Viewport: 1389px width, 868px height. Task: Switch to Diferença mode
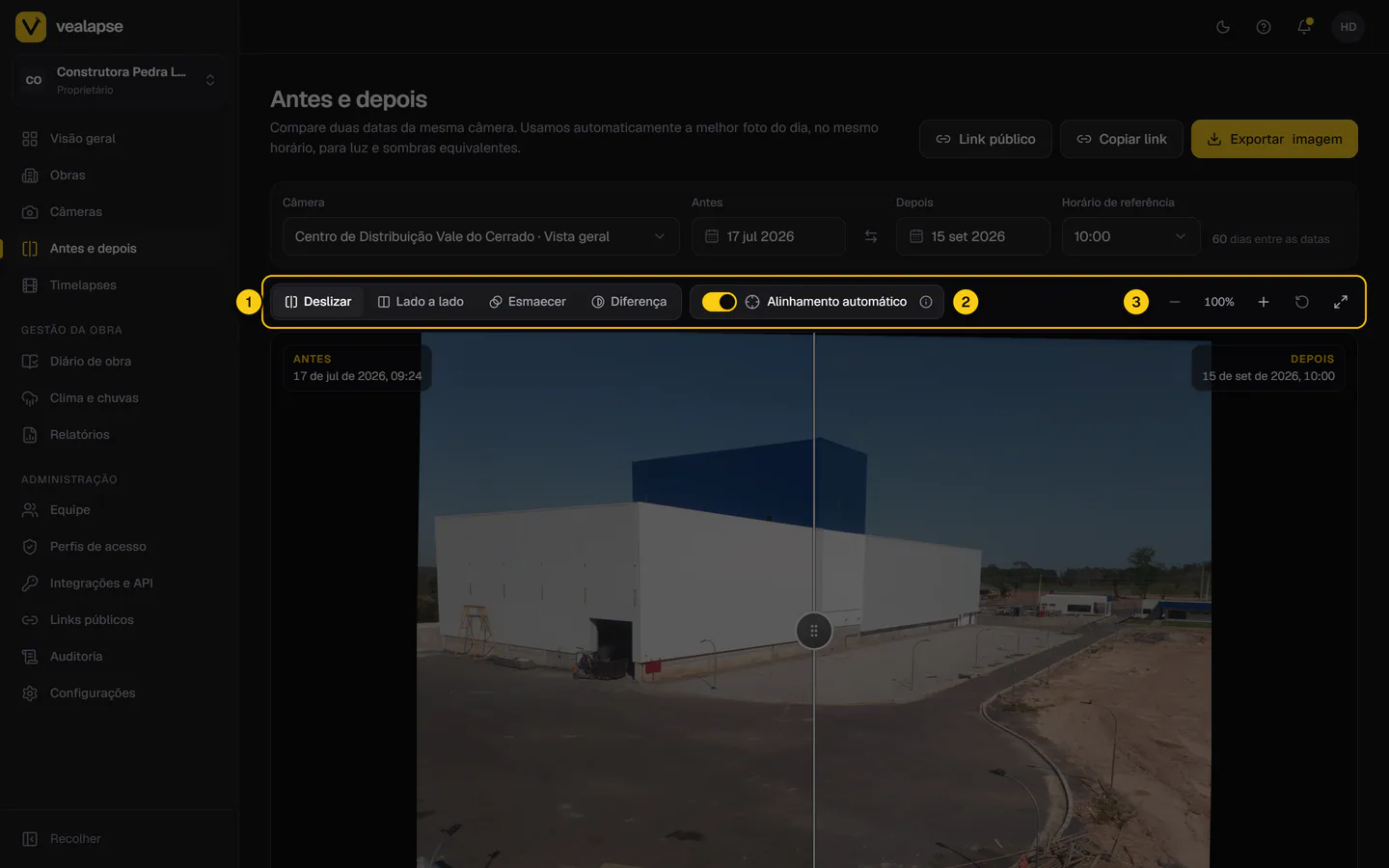point(629,302)
